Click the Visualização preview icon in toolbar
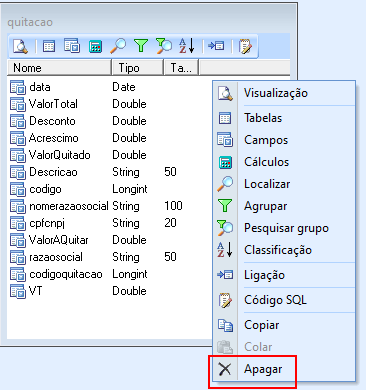Screen dimensions: 366x390 (20, 46)
